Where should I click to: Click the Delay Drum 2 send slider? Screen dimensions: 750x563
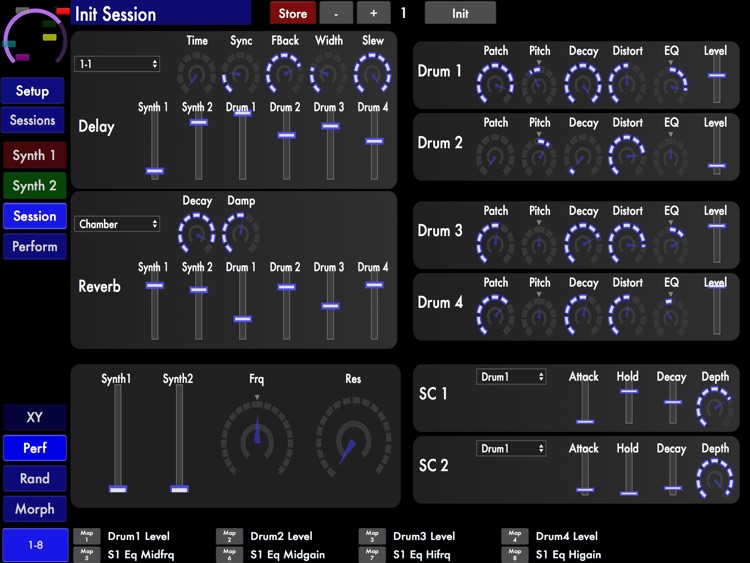pos(286,146)
